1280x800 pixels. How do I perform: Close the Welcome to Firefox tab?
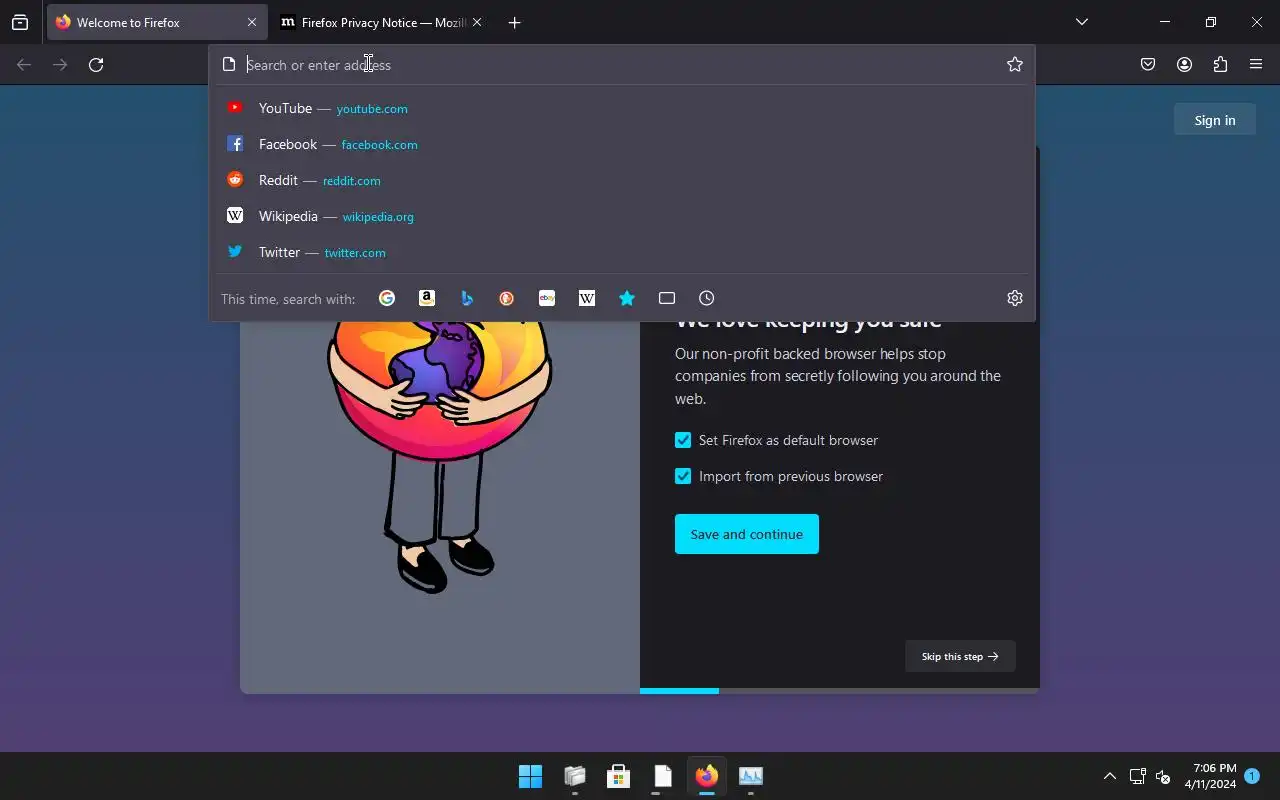251,22
